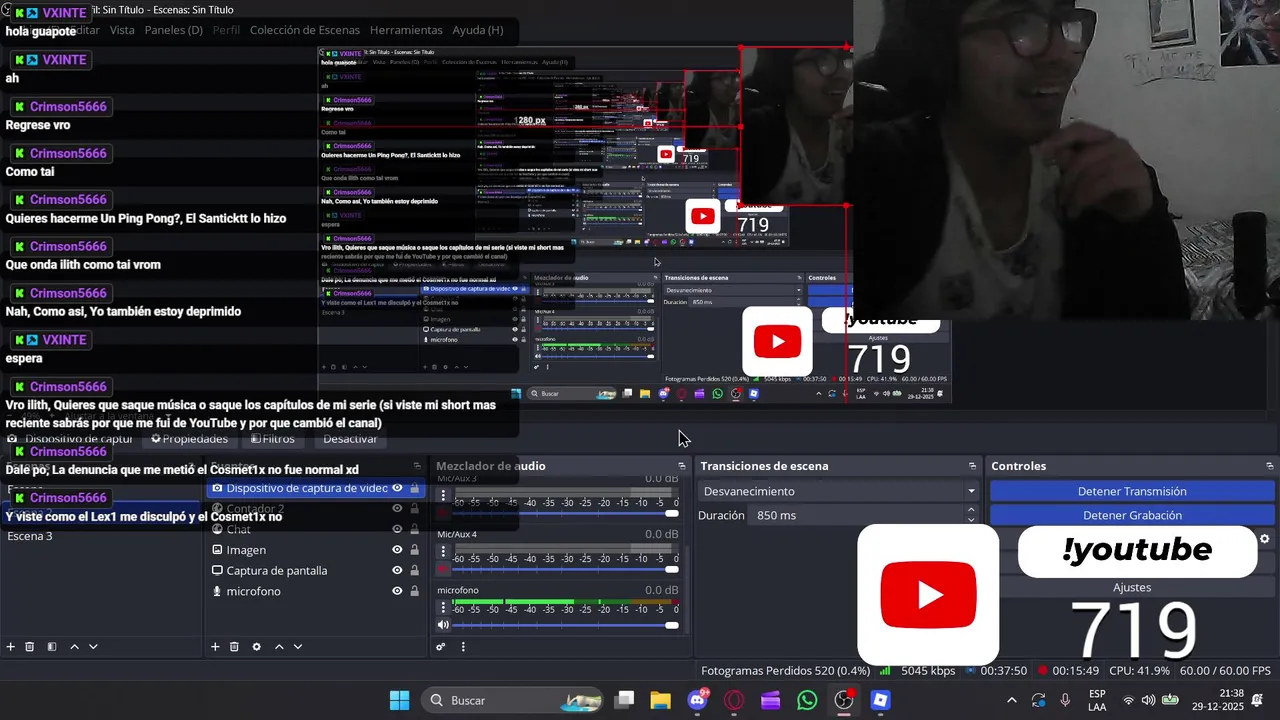1280x720 pixels.
Task: Open Paneles (D) menu
Action: click(x=174, y=30)
